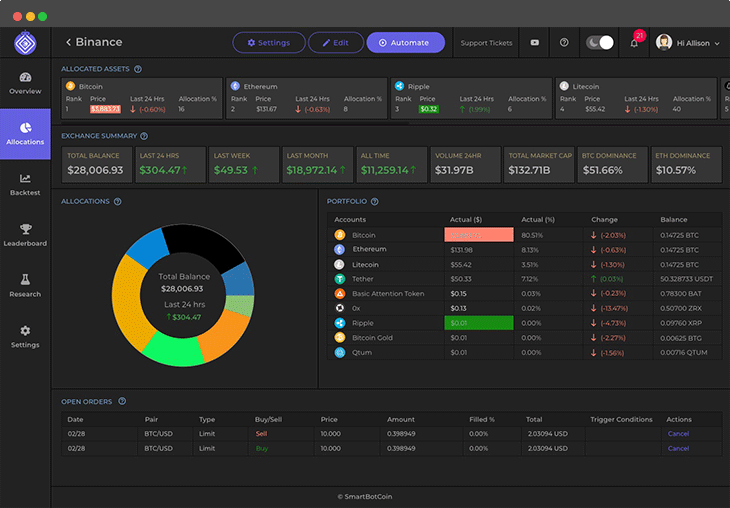The width and height of the screenshot is (730, 508).
Task: Toggle the dark mode switch
Action: pyautogui.click(x=599, y=42)
